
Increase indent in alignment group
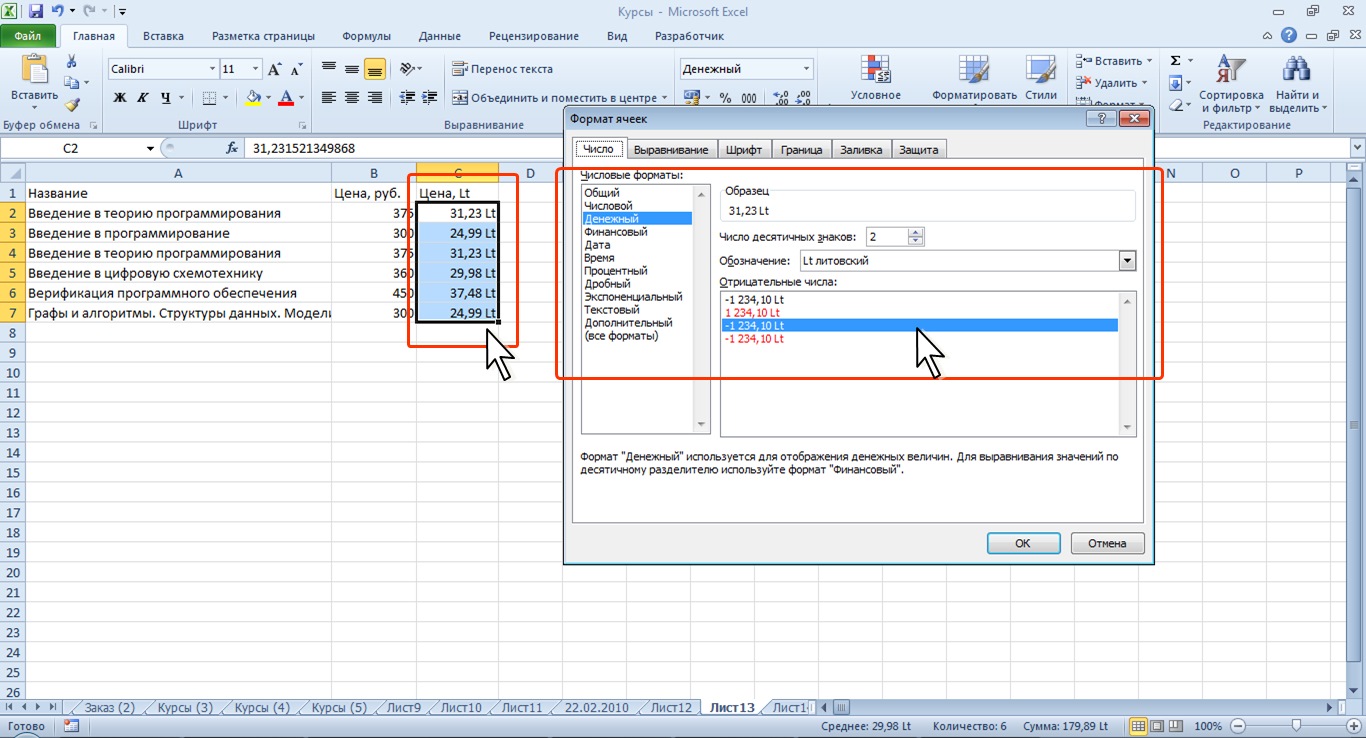click(x=430, y=98)
